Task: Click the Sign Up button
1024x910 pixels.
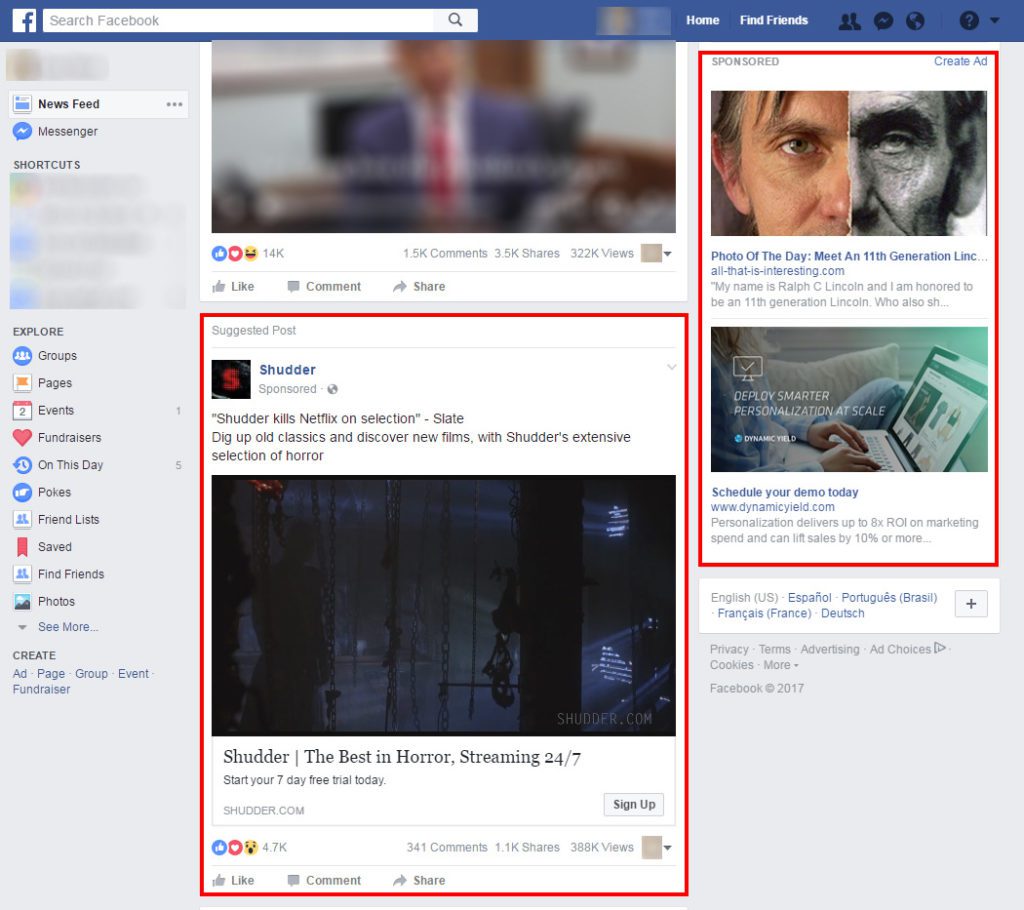Action: click(x=633, y=804)
